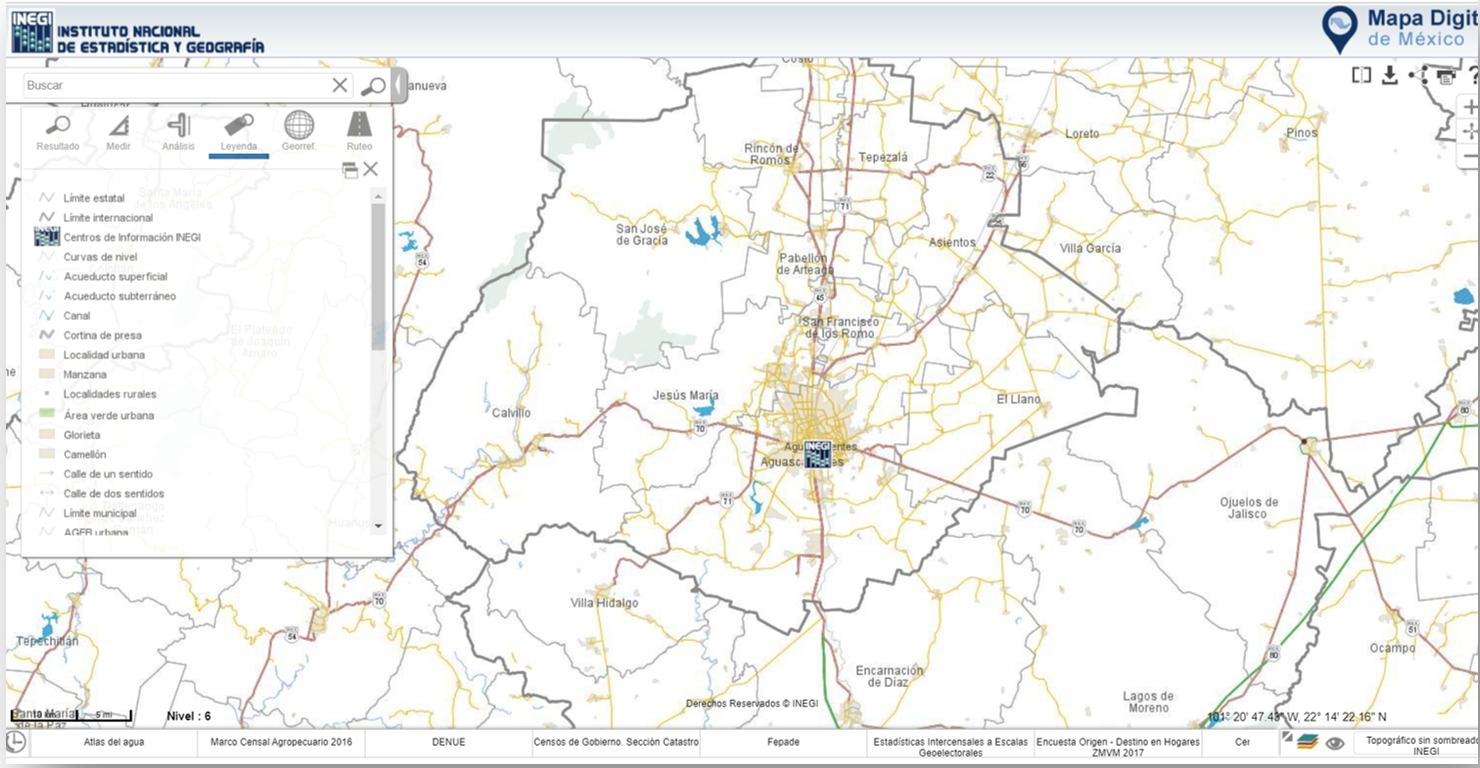Viewport: 1480px width, 768px height.
Task: Open the Resultado search results tool
Action: [x=58, y=132]
